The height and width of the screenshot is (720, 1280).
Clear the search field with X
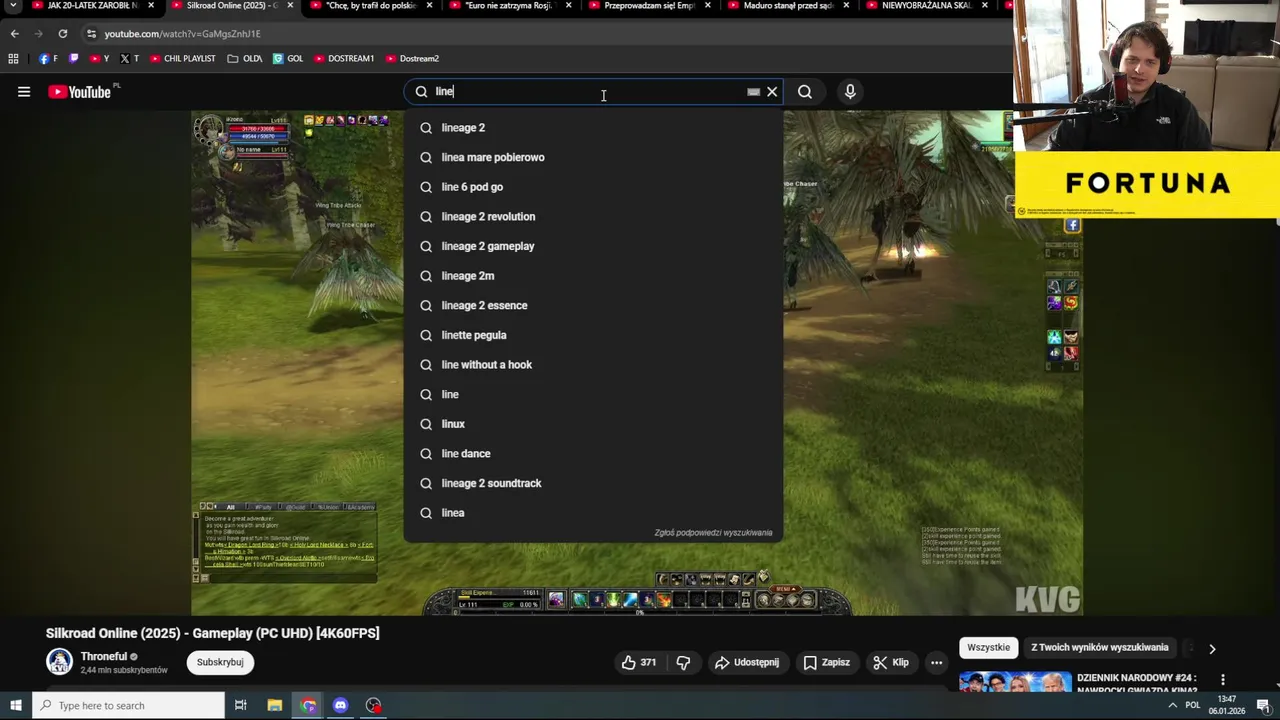click(x=772, y=92)
